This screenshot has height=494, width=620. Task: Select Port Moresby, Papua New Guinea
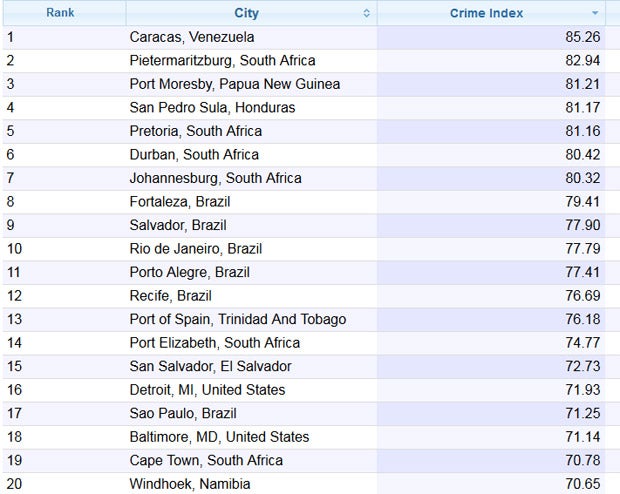(234, 84)
